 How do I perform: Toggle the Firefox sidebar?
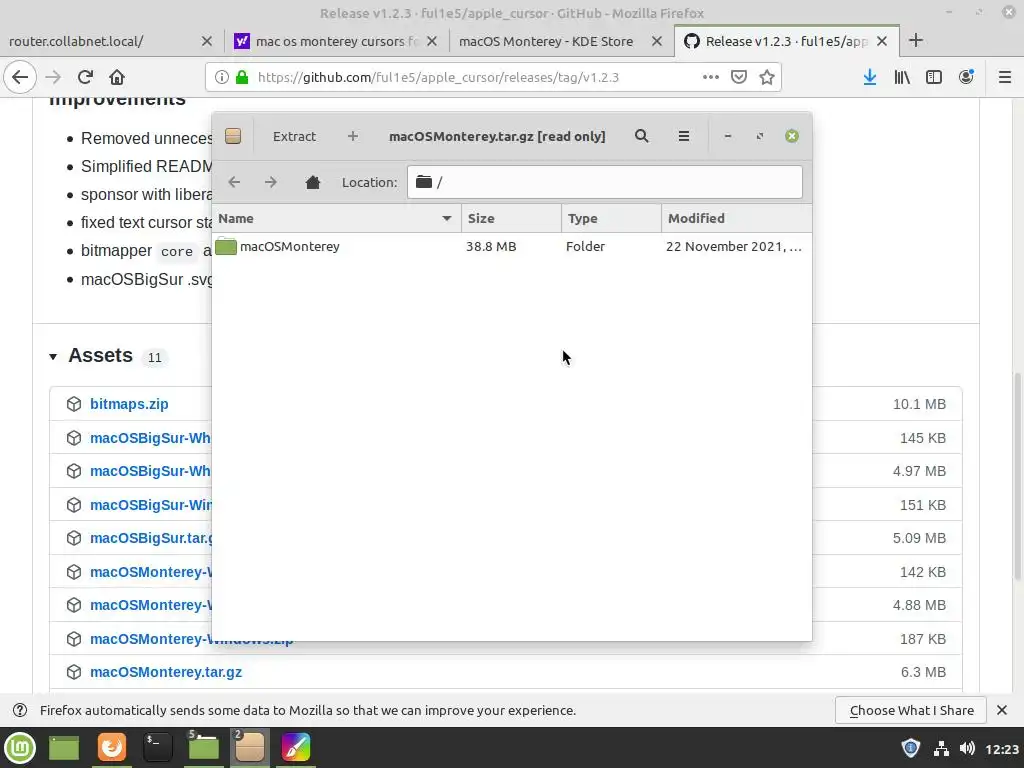tap(934, 77)
